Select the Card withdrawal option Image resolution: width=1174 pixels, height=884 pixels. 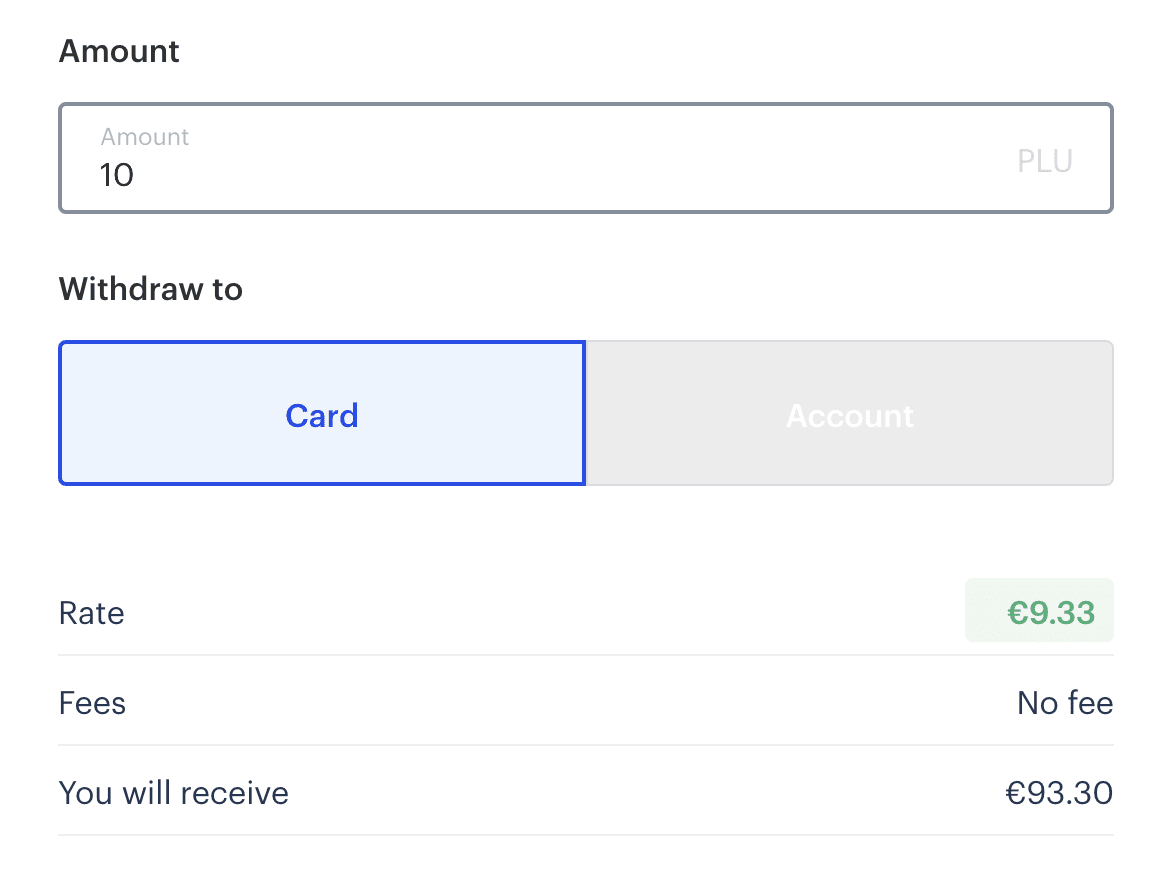(x=322, y=415)
